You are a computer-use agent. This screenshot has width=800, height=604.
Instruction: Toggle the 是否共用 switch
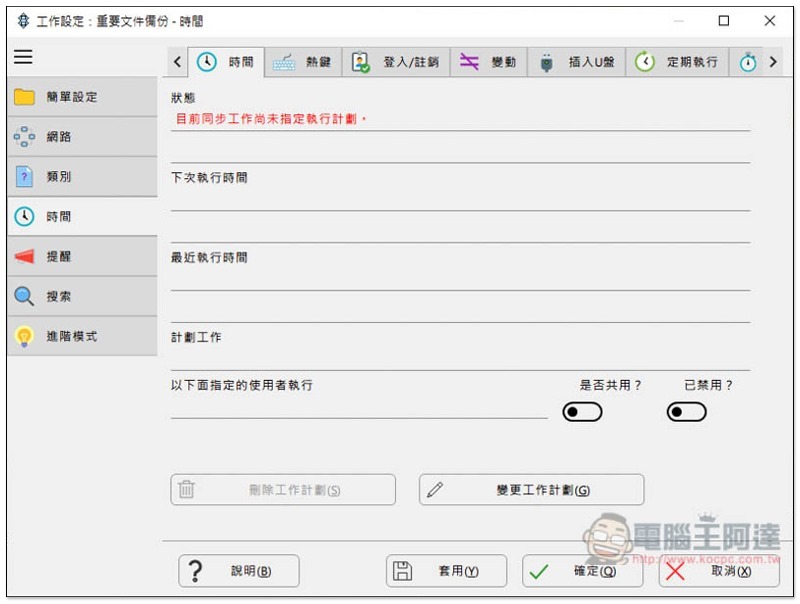coord(582,412)
